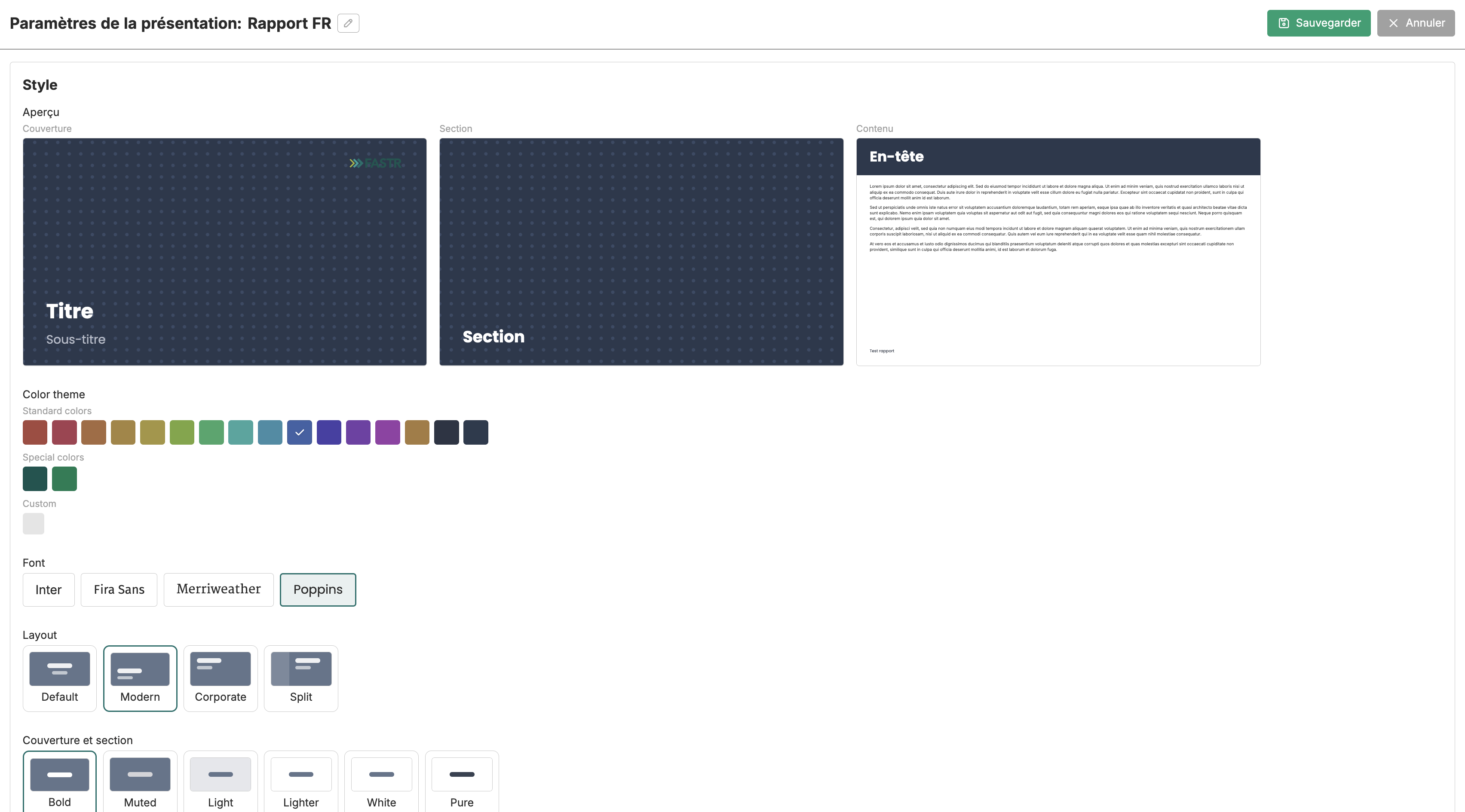Pick the teal standard color swatch
This screenshot has height=812, width=1465.
point(241,433)
